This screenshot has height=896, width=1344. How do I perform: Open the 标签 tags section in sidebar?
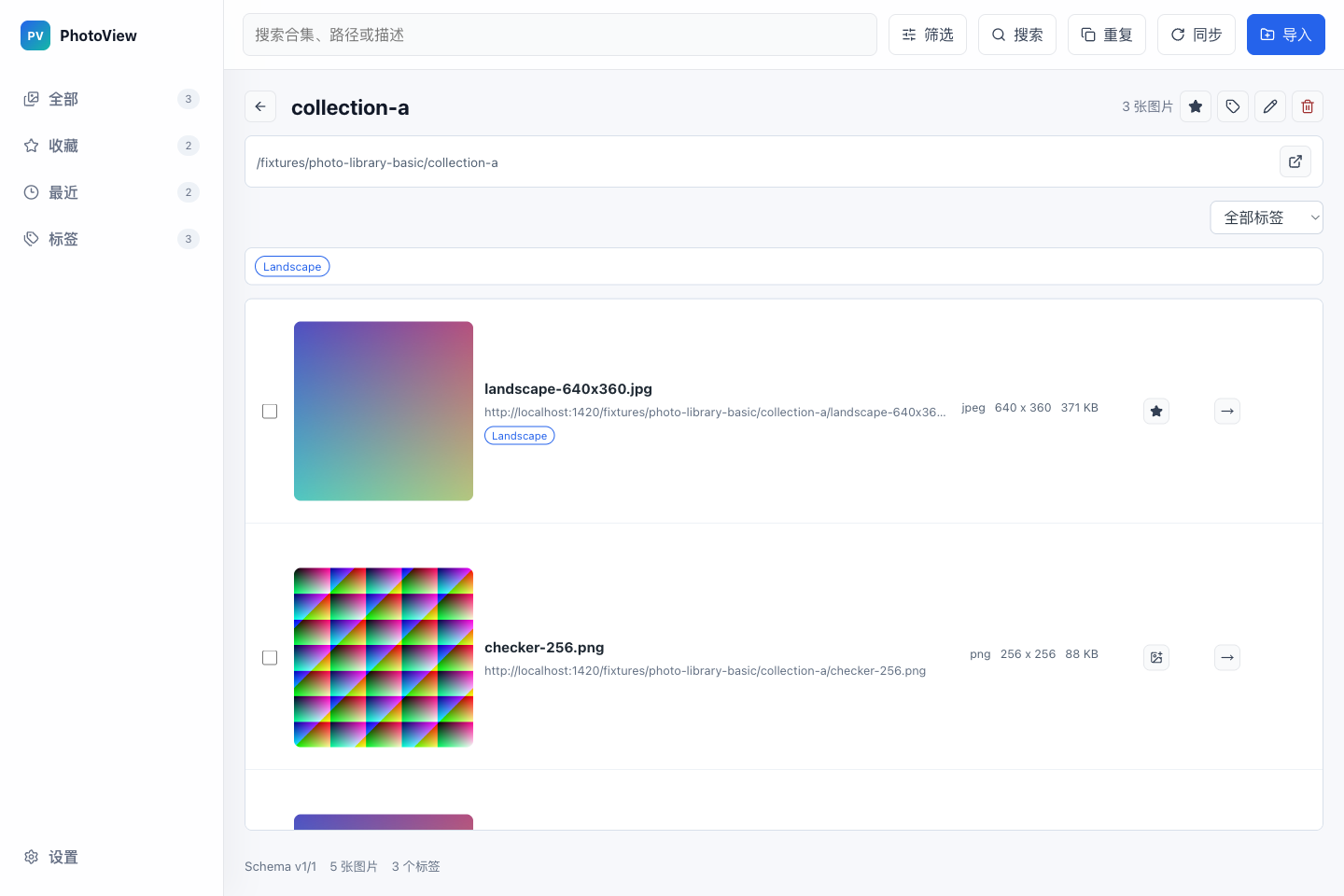[x=111, y=239]
